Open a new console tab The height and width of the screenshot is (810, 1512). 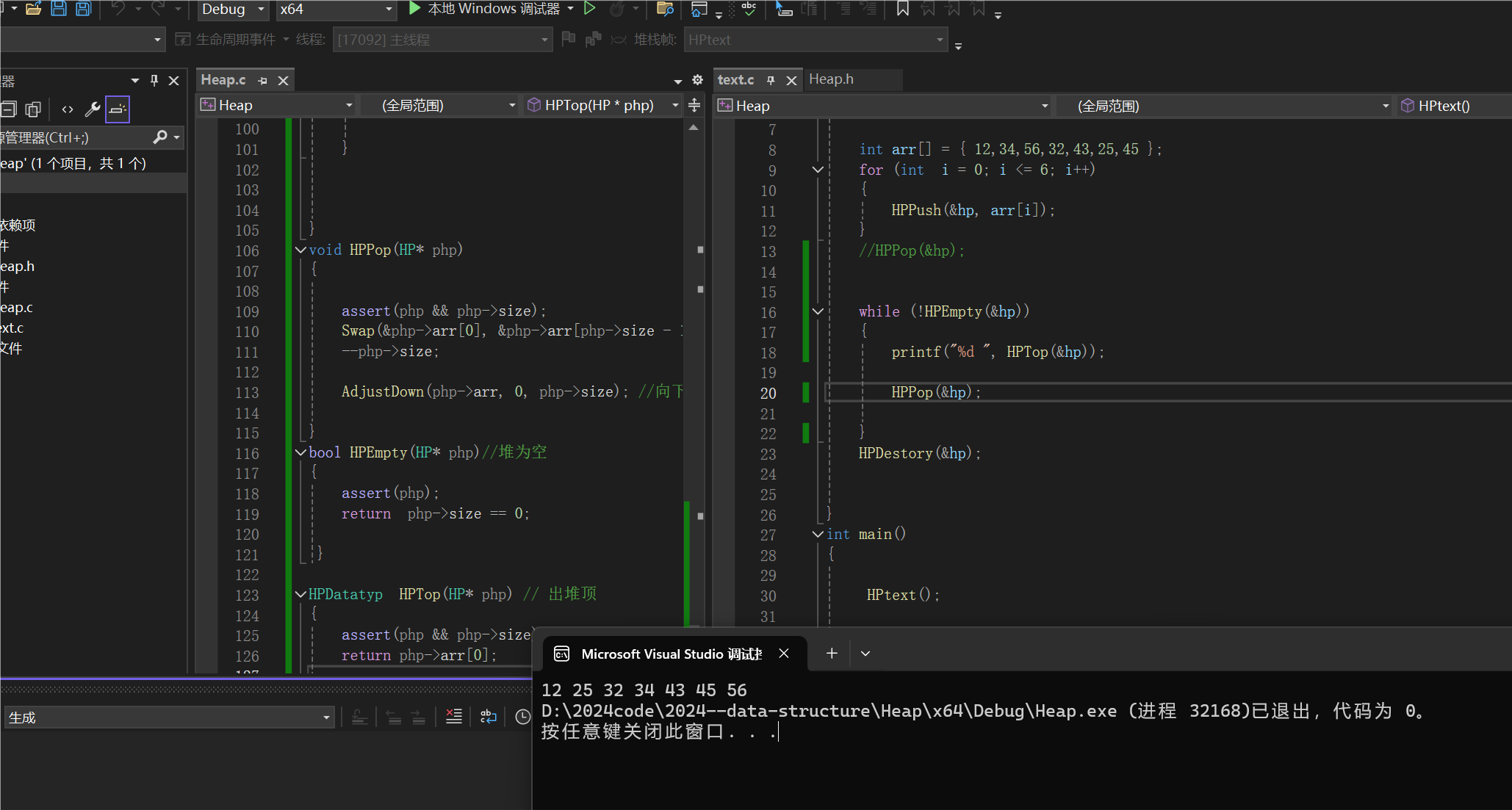832,654
